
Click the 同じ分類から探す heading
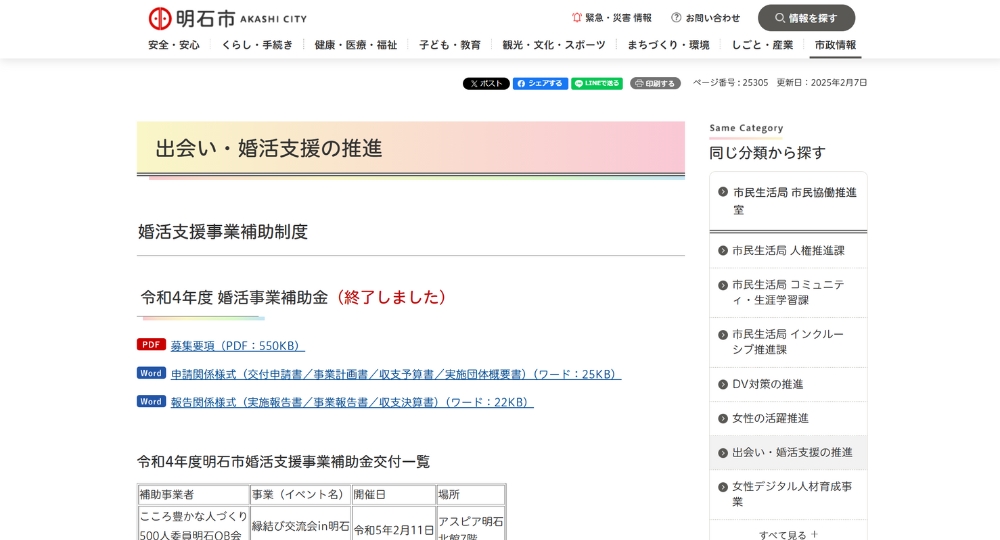pos(767,153)
